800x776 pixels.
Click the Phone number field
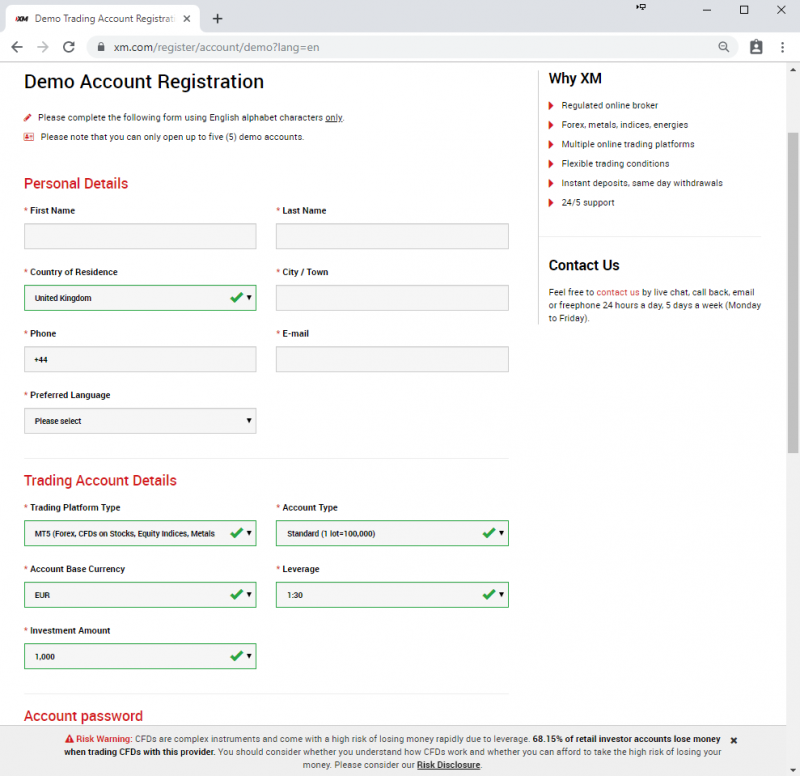tap(140, 359)
